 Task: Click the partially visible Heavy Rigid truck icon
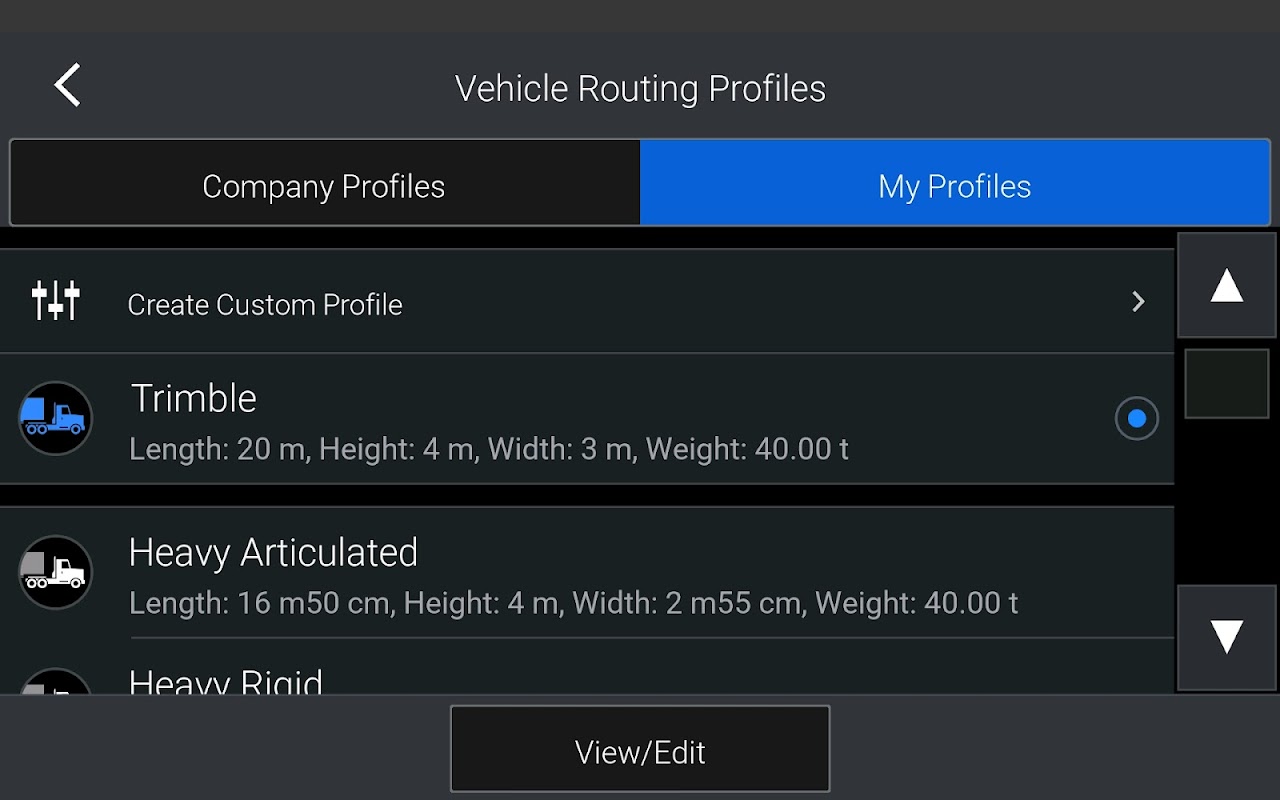click(x=55, y=682)
